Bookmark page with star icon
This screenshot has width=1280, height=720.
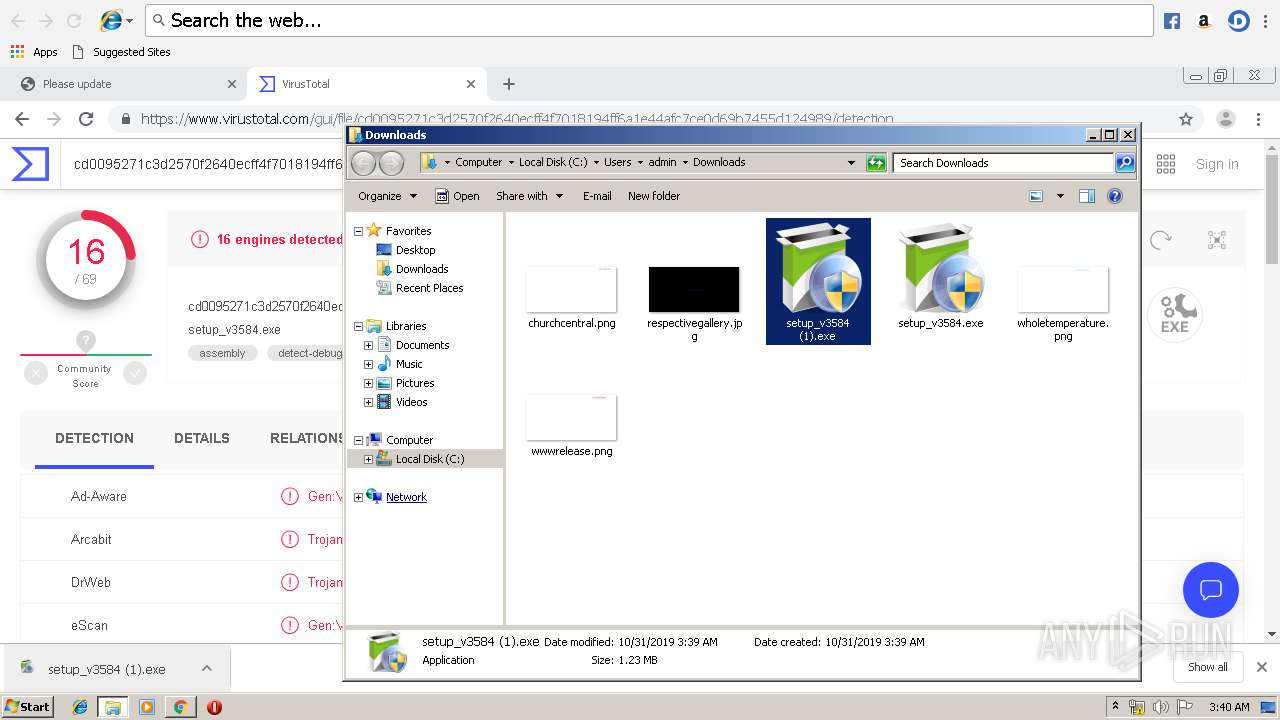tap(1186, 119)
